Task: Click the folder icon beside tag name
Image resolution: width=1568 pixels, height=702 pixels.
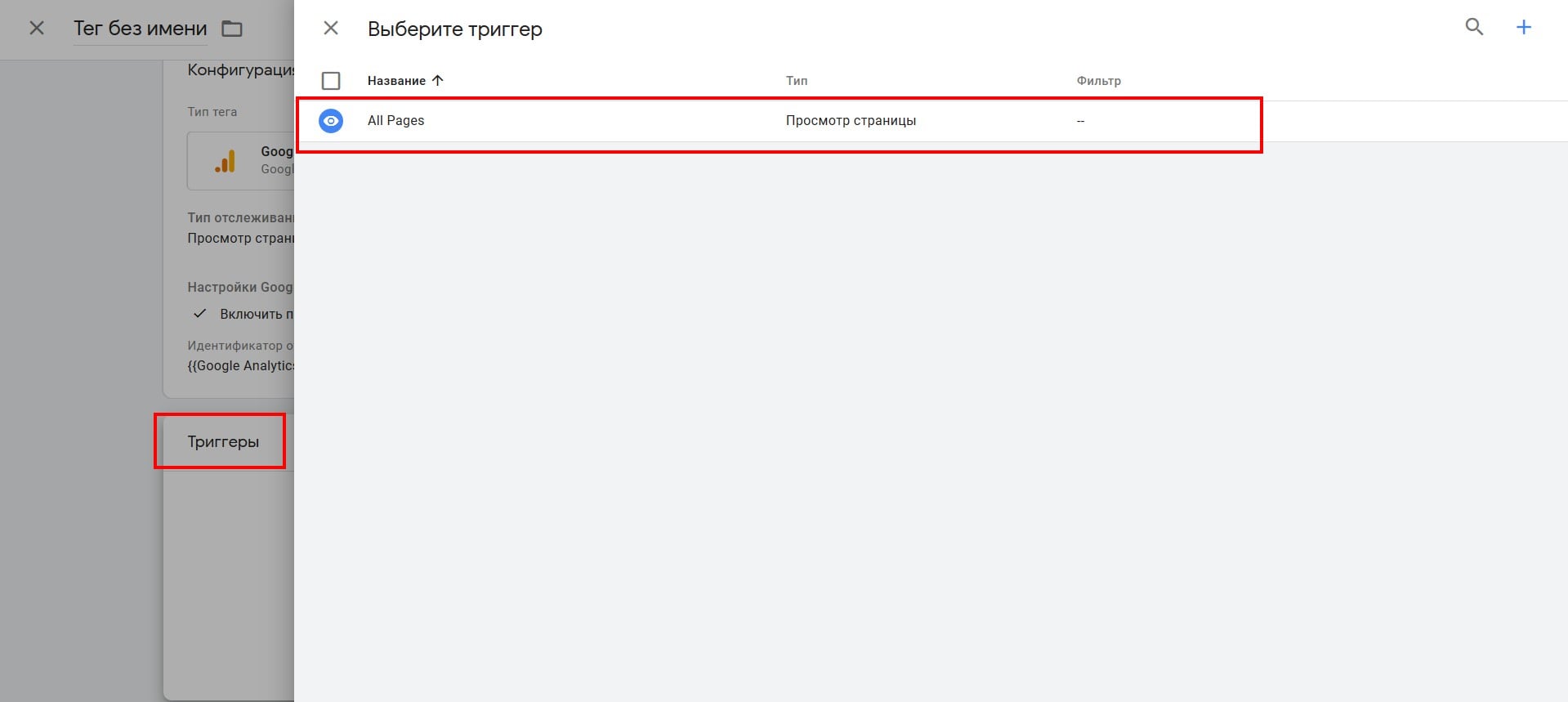Action: point(232,29)
